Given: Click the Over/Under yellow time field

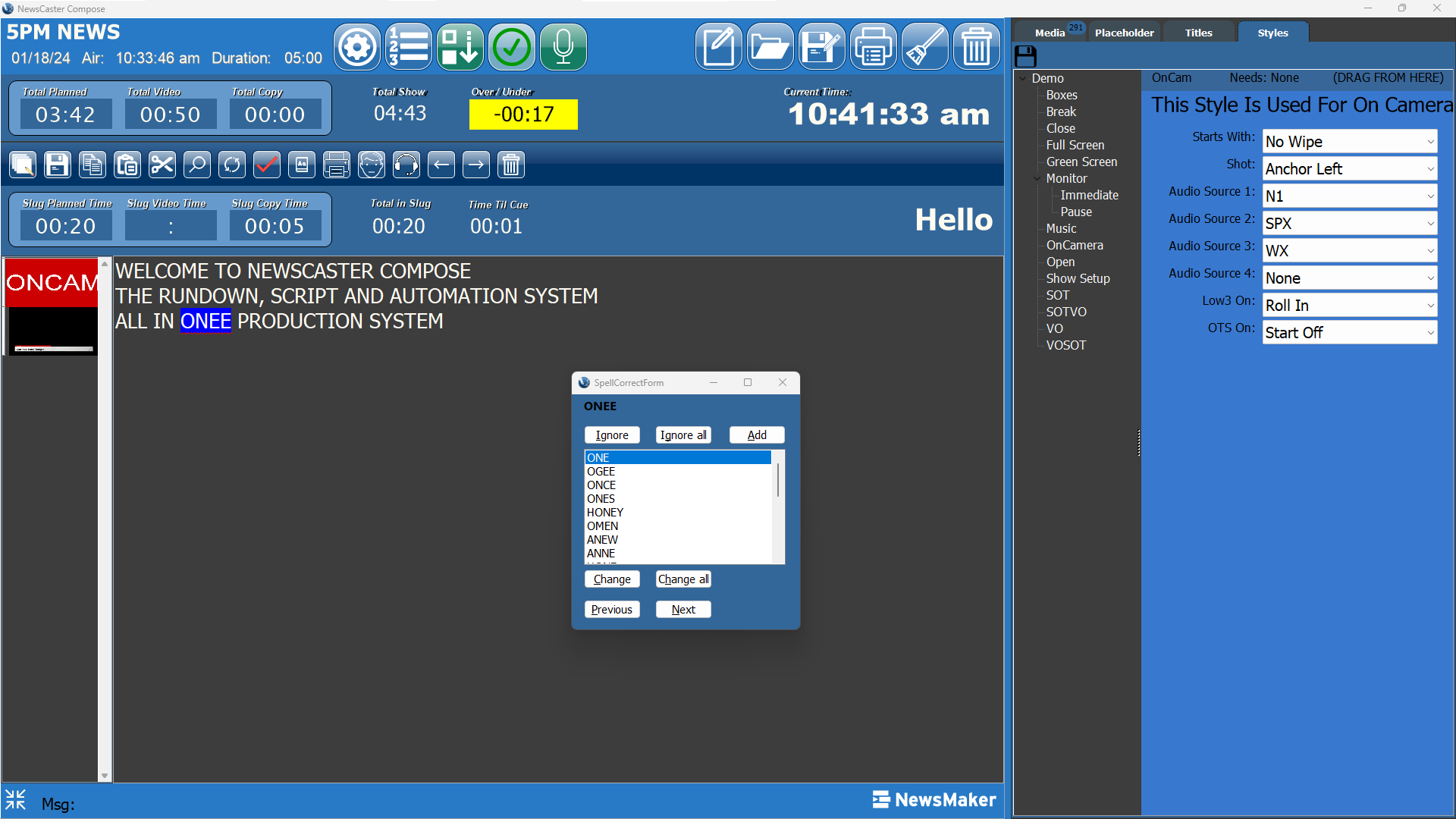Looking at the screenshot, I should (x=523, y=115).
